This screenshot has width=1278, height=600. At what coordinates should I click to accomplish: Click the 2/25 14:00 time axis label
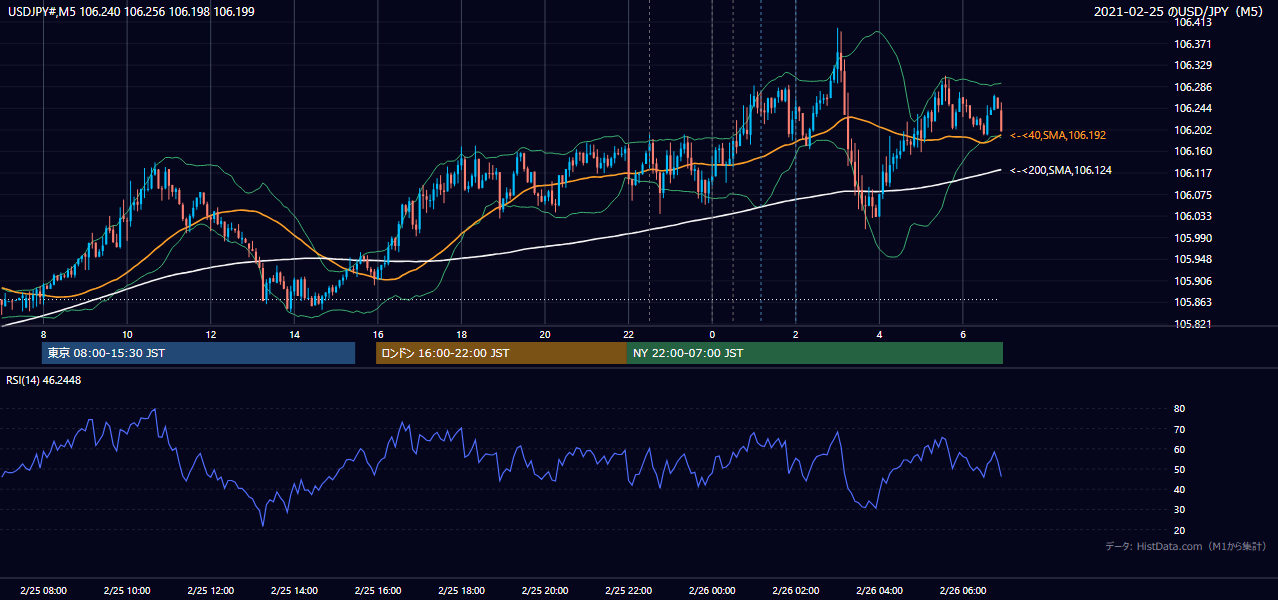pos(294,590)
